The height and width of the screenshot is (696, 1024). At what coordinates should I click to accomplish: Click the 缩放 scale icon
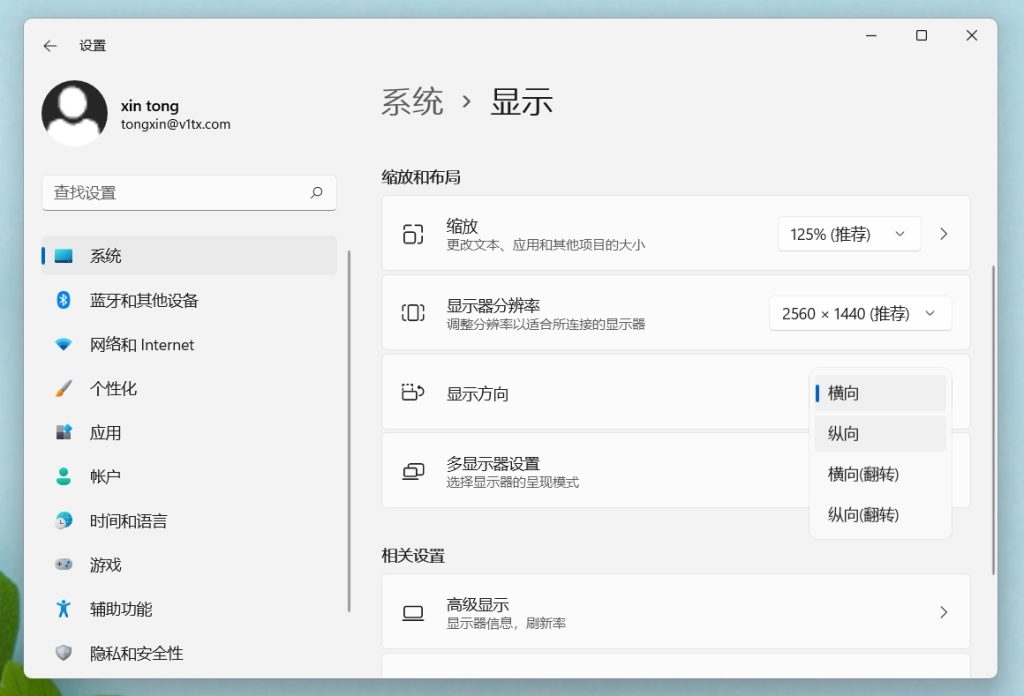(413, 234)
